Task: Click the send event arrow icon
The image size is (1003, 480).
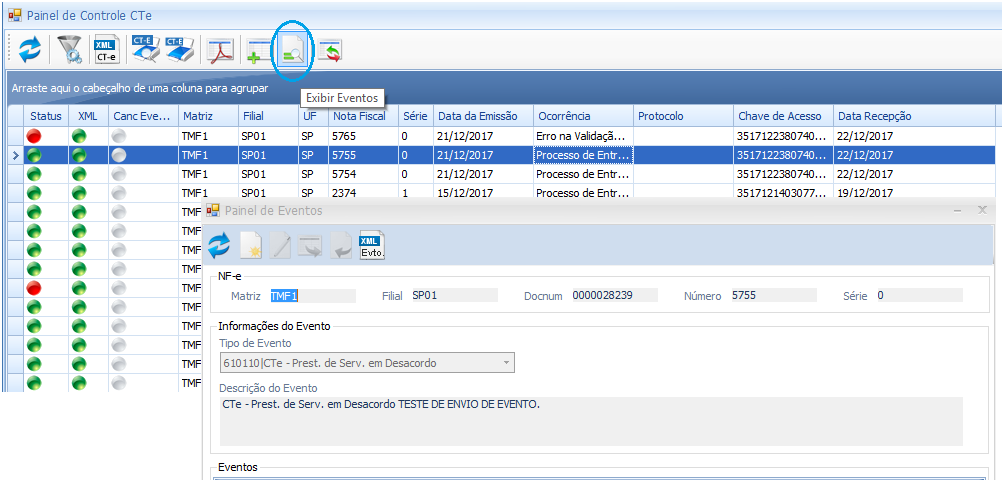Action: pos(311,246)
